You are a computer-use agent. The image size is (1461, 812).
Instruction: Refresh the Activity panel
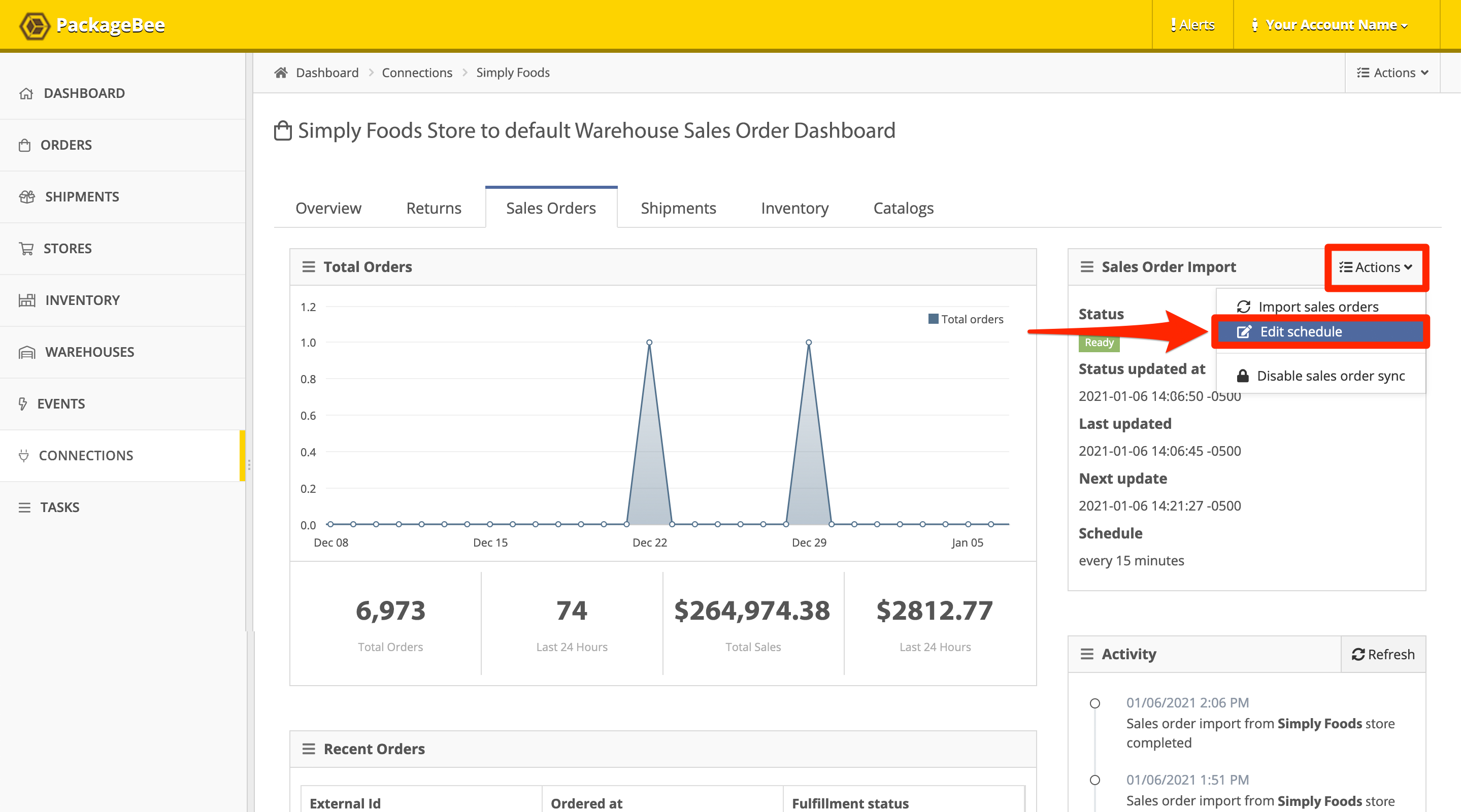[1383, 654]
